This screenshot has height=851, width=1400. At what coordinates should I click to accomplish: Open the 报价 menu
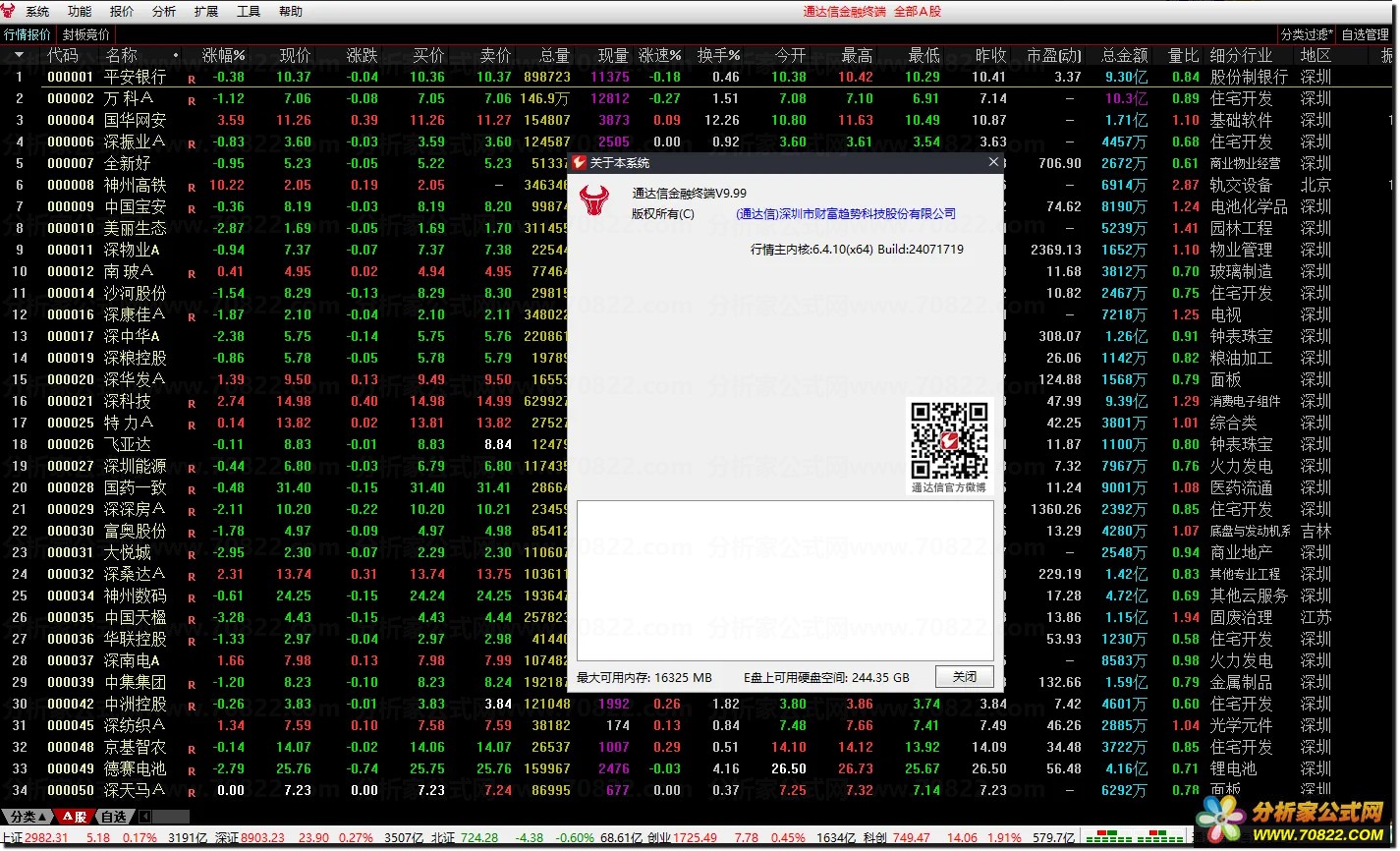pos(122,12)
